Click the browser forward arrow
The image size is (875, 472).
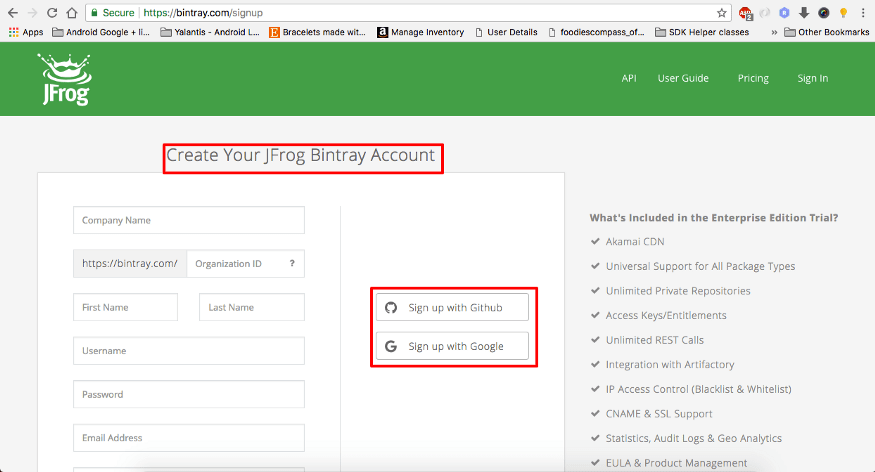pyautogui.click(x=32, y=12)
